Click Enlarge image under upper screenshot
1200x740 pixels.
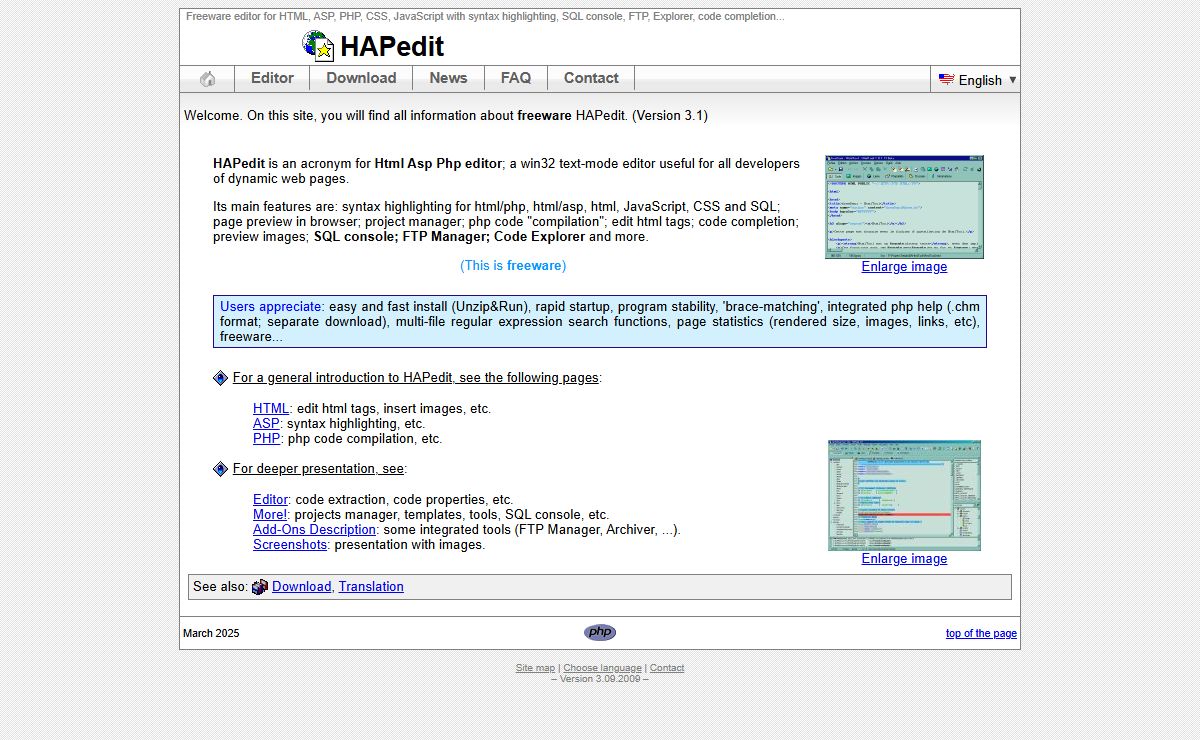[x=904, y=267]
